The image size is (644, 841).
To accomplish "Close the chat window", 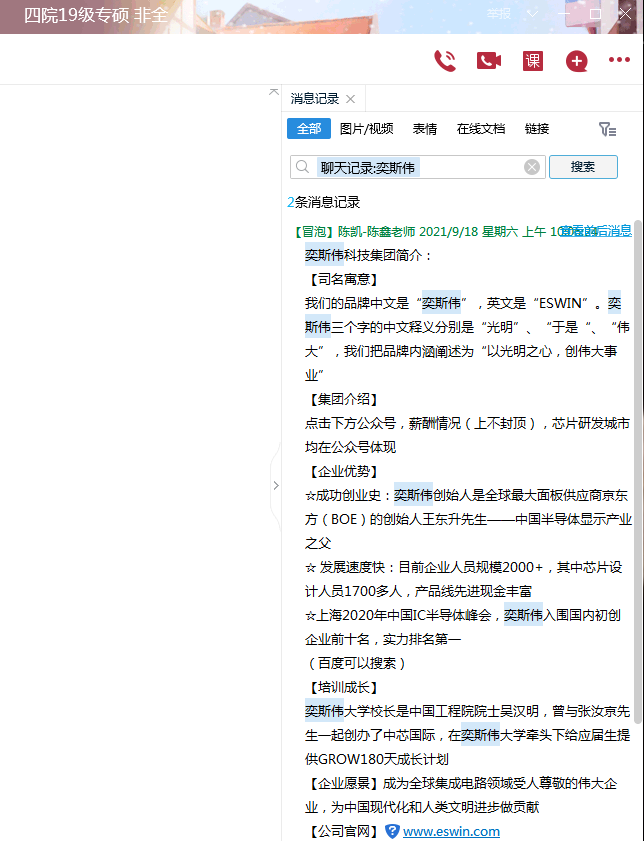I will coord(626,13).
